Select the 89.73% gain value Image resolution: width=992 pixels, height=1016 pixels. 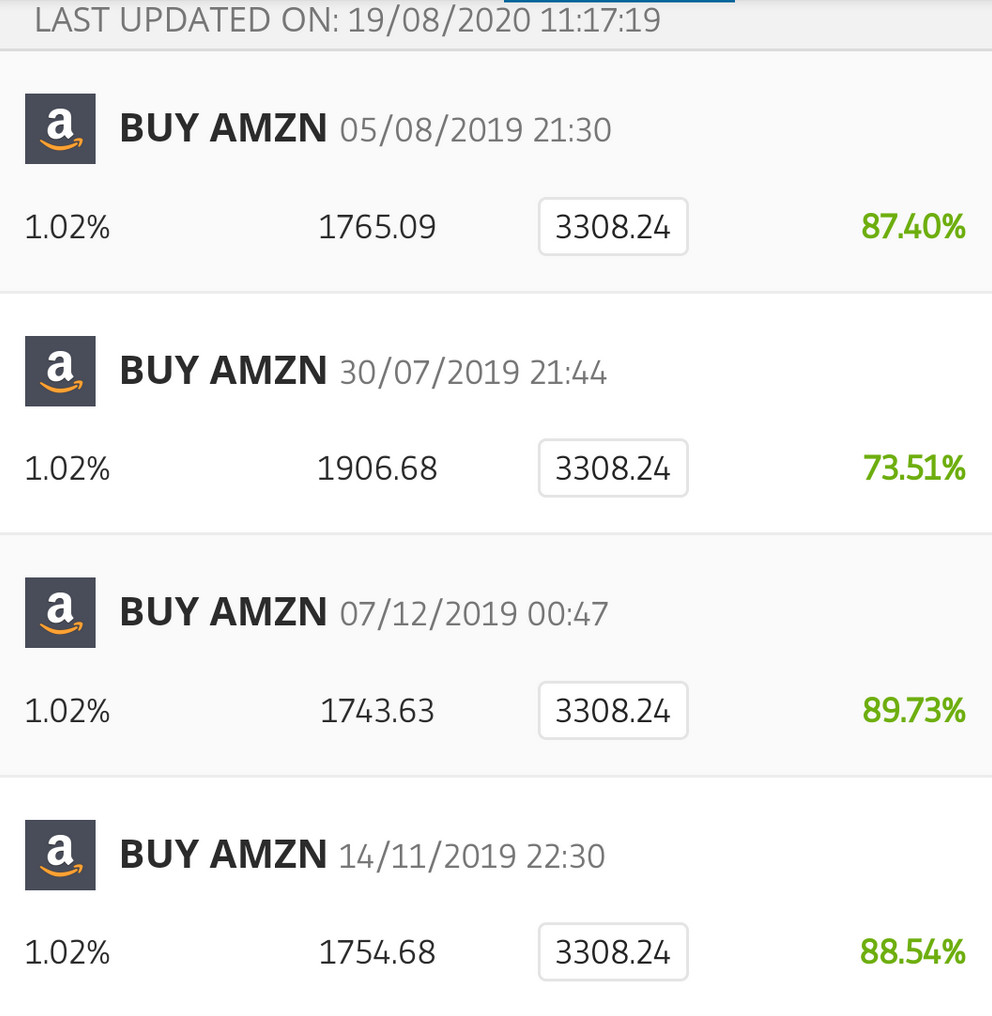tap(914, 710)
